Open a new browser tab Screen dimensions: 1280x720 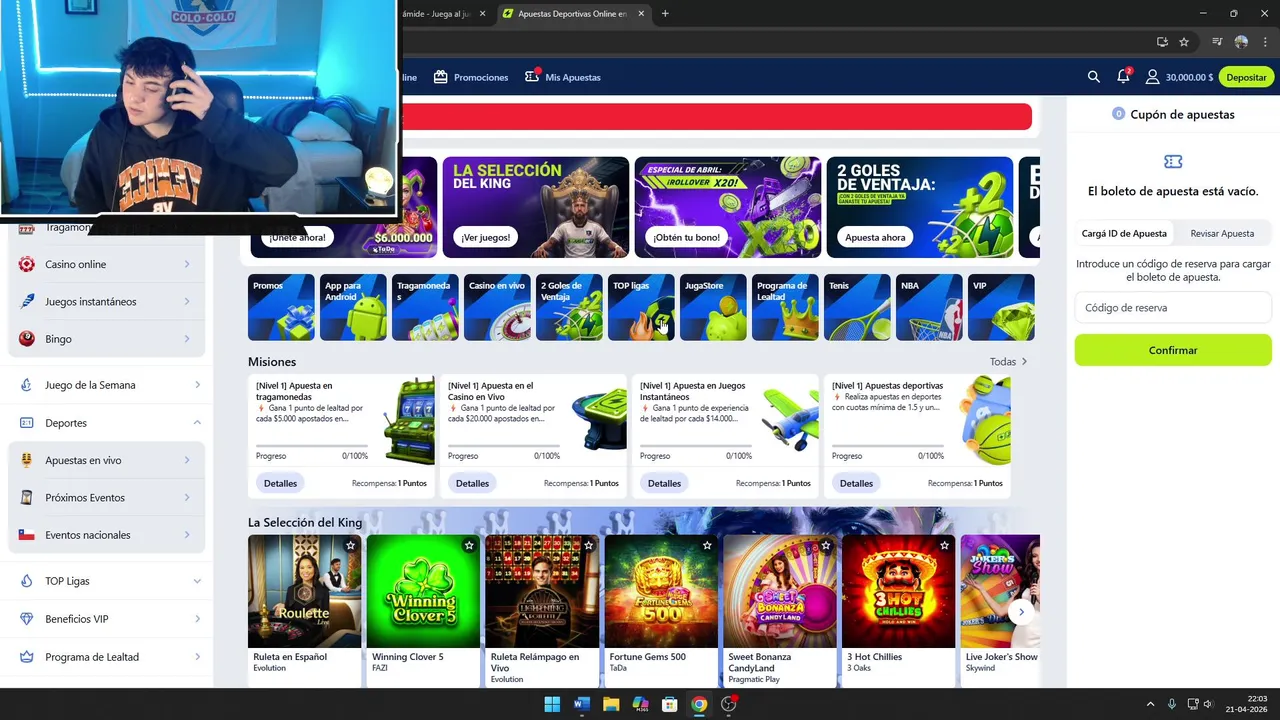pyautogui.click(x=665, y=14)
